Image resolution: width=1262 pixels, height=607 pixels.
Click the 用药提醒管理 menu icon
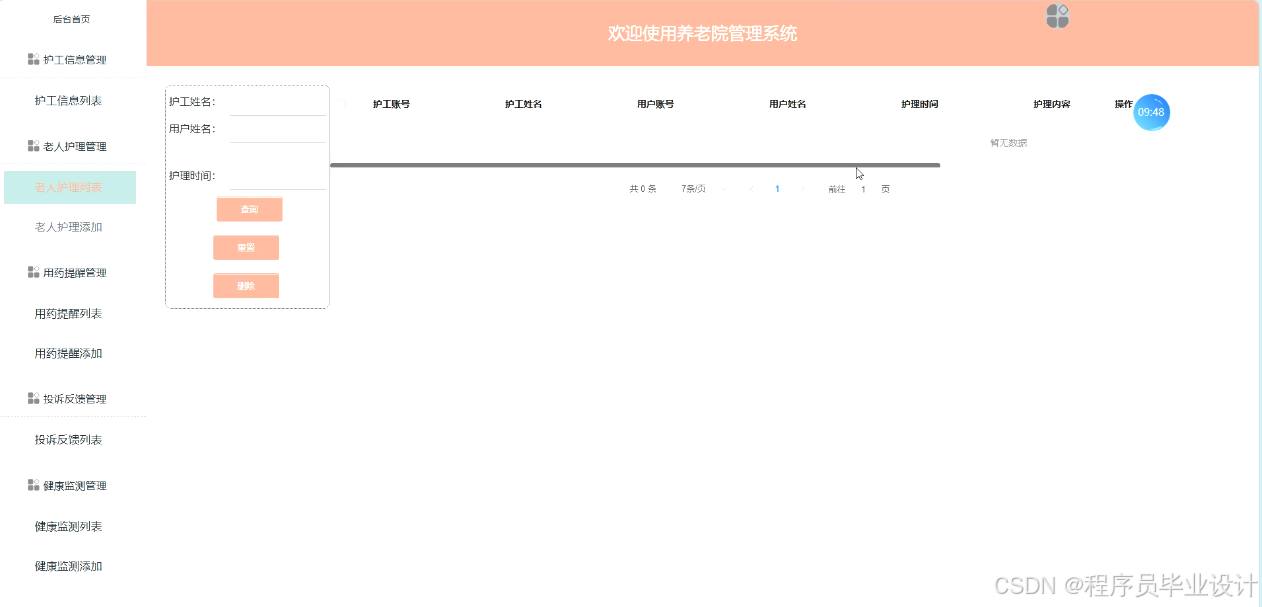coord(33,272)
